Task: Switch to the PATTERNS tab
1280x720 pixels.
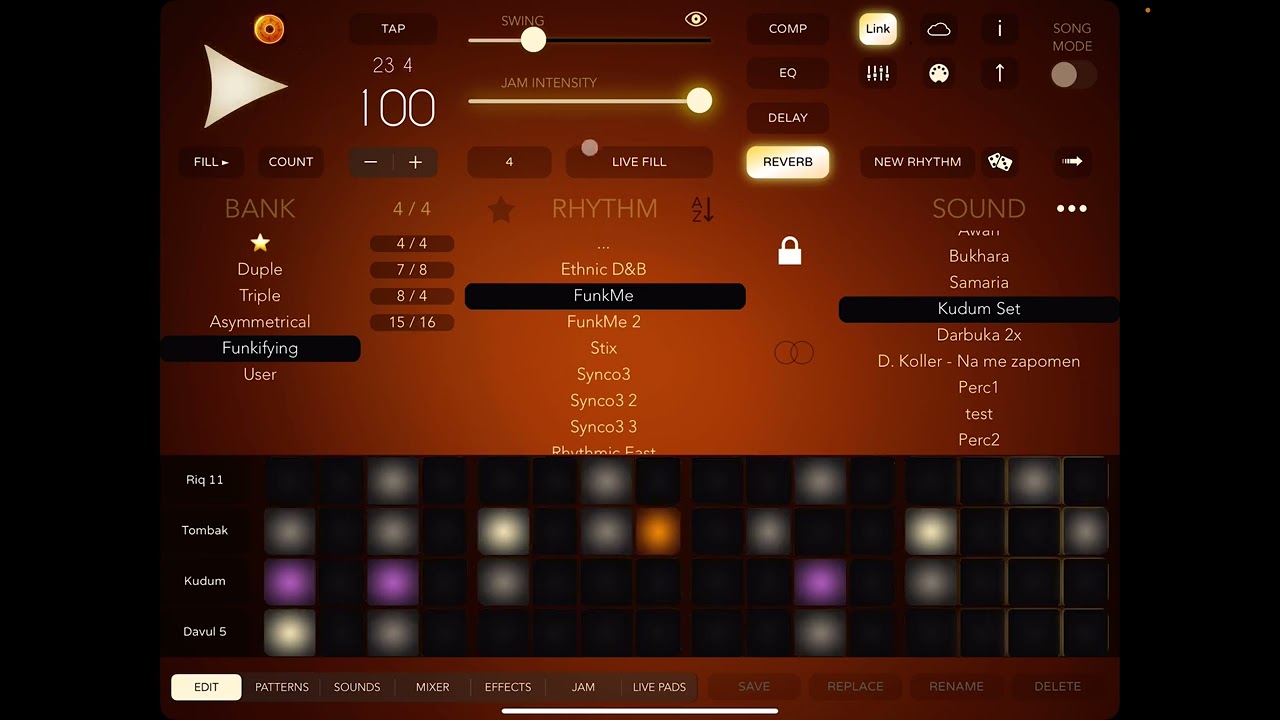Action: click(282, 687)
